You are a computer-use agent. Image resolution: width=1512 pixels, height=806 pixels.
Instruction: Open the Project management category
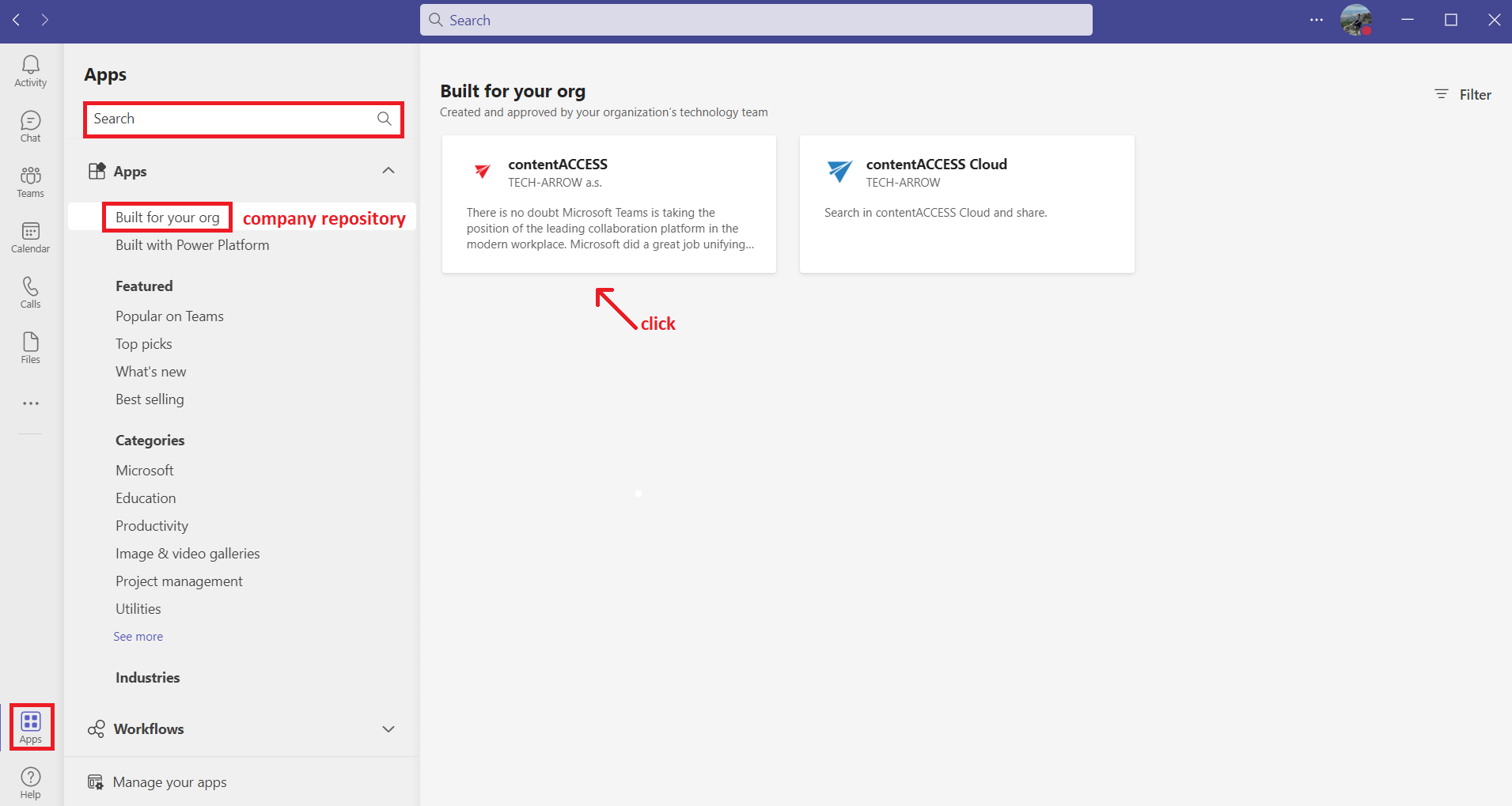click(x=179, y=581)
